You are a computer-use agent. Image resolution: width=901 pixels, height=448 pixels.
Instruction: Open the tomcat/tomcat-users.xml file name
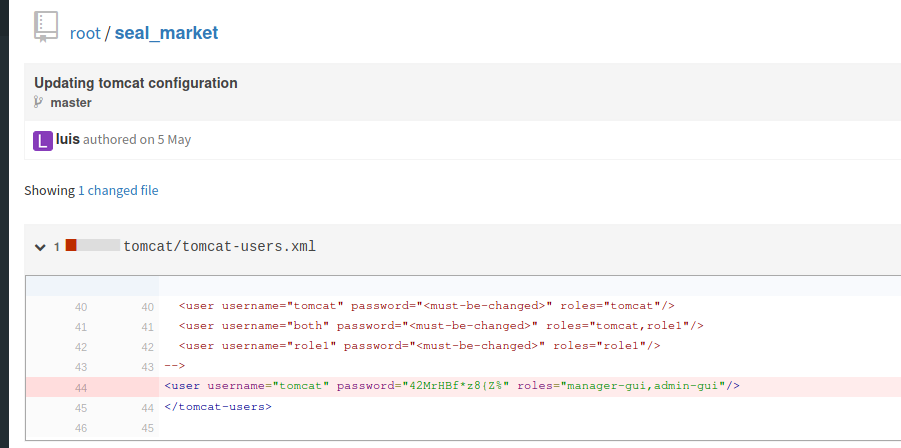pos(219,246)
